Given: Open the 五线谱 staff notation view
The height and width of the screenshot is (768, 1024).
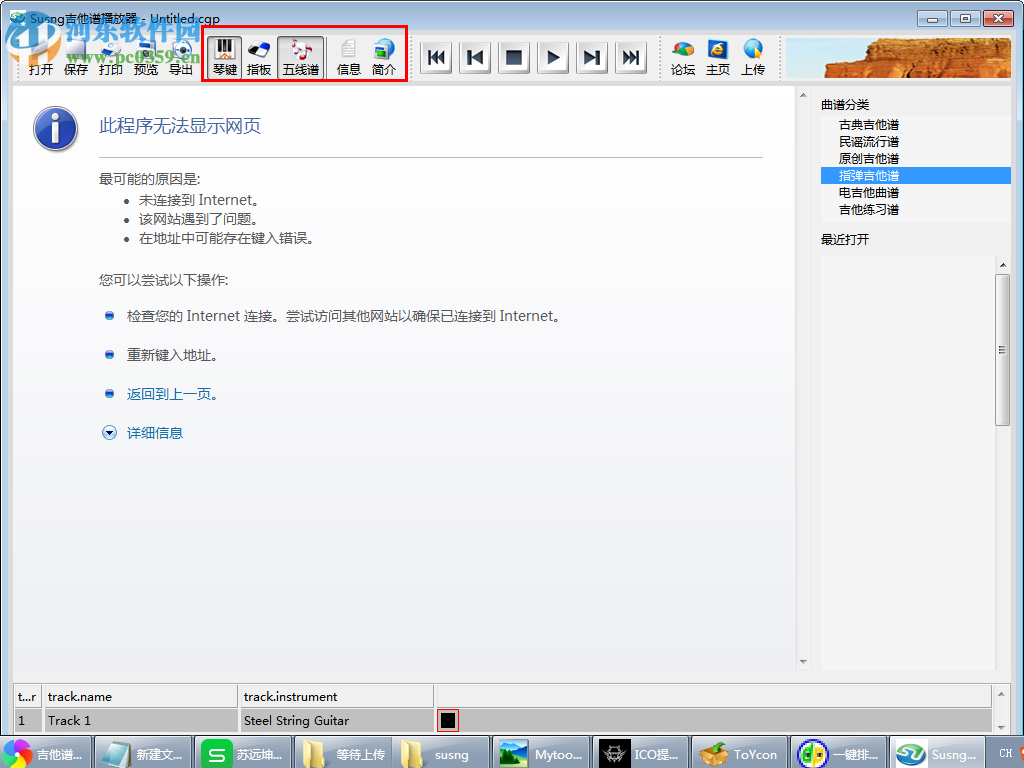Looking at the screenshot, I should coord(301,57).
